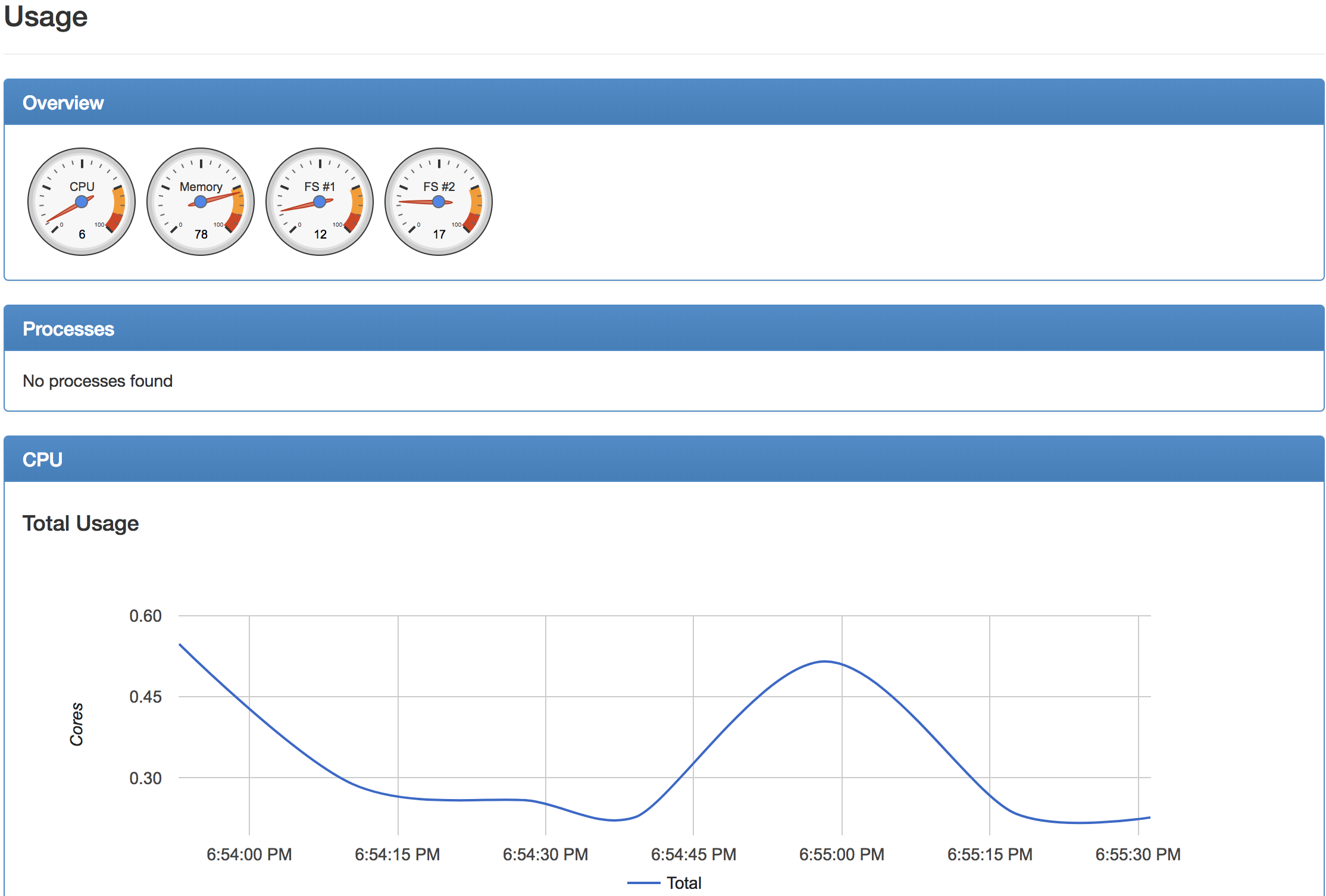Click the 6:55:00 PM axis label
This screenshot has width=1326, height=896.
click(842, 854)
